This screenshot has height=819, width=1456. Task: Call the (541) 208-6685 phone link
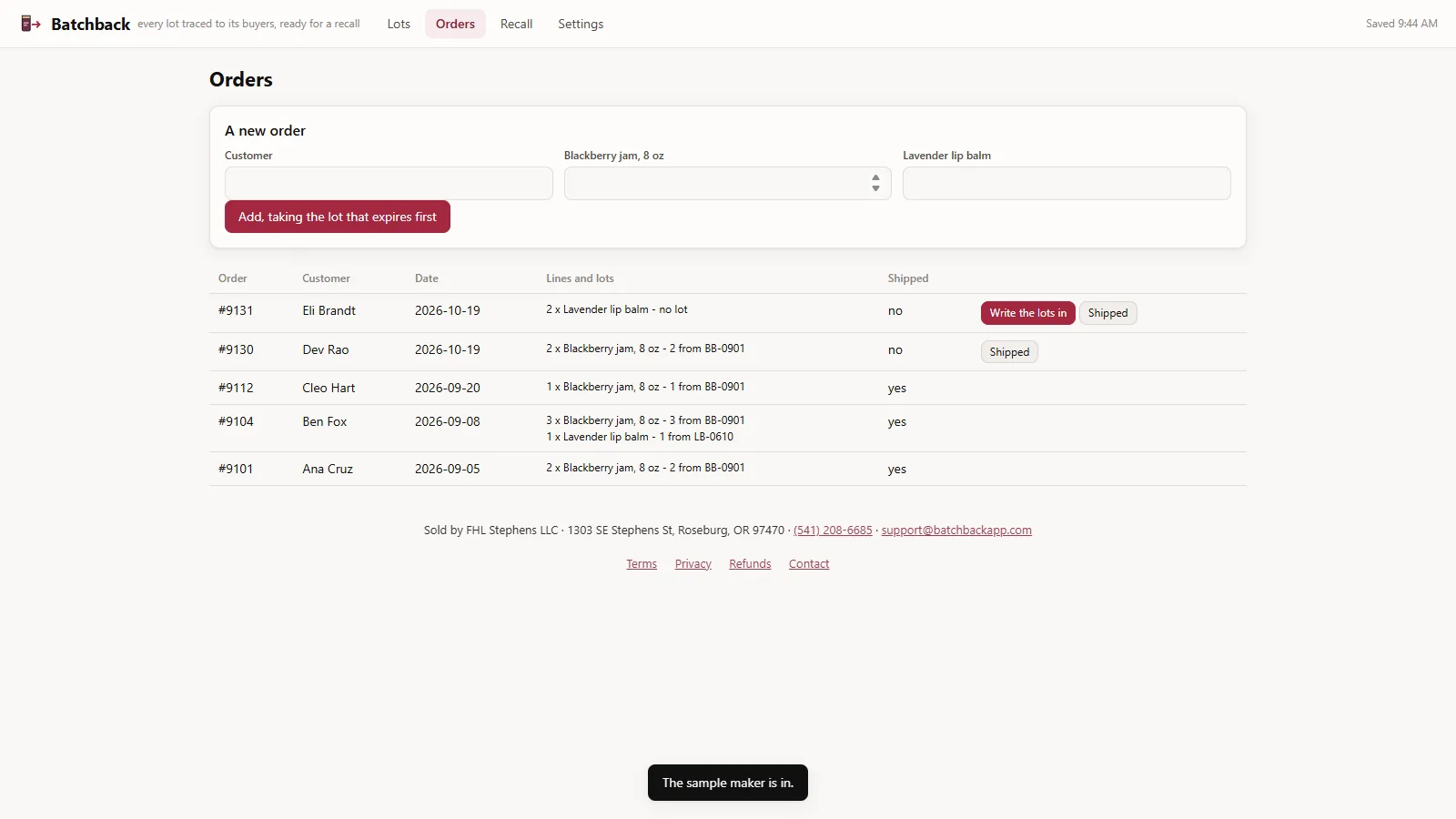pyautogui.click(x=833, y=530)
